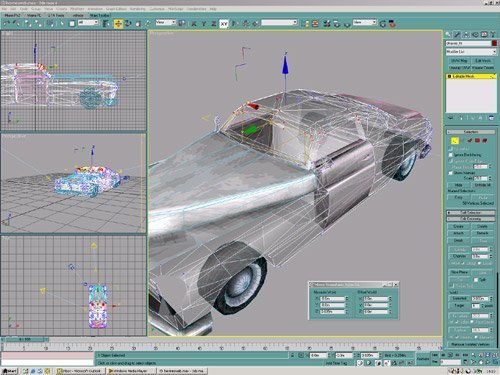Collapse the Selection rollout header
Viewport: 500px width, 375px height.
tap(471, 132)
